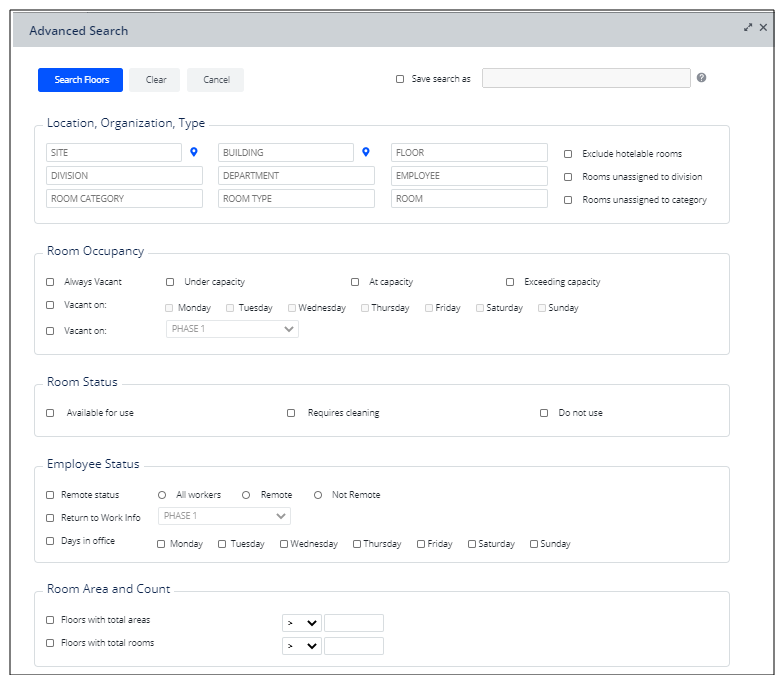Enable Vacant on phase checkbox
The image size is (775, 675).
pos(50,331)
